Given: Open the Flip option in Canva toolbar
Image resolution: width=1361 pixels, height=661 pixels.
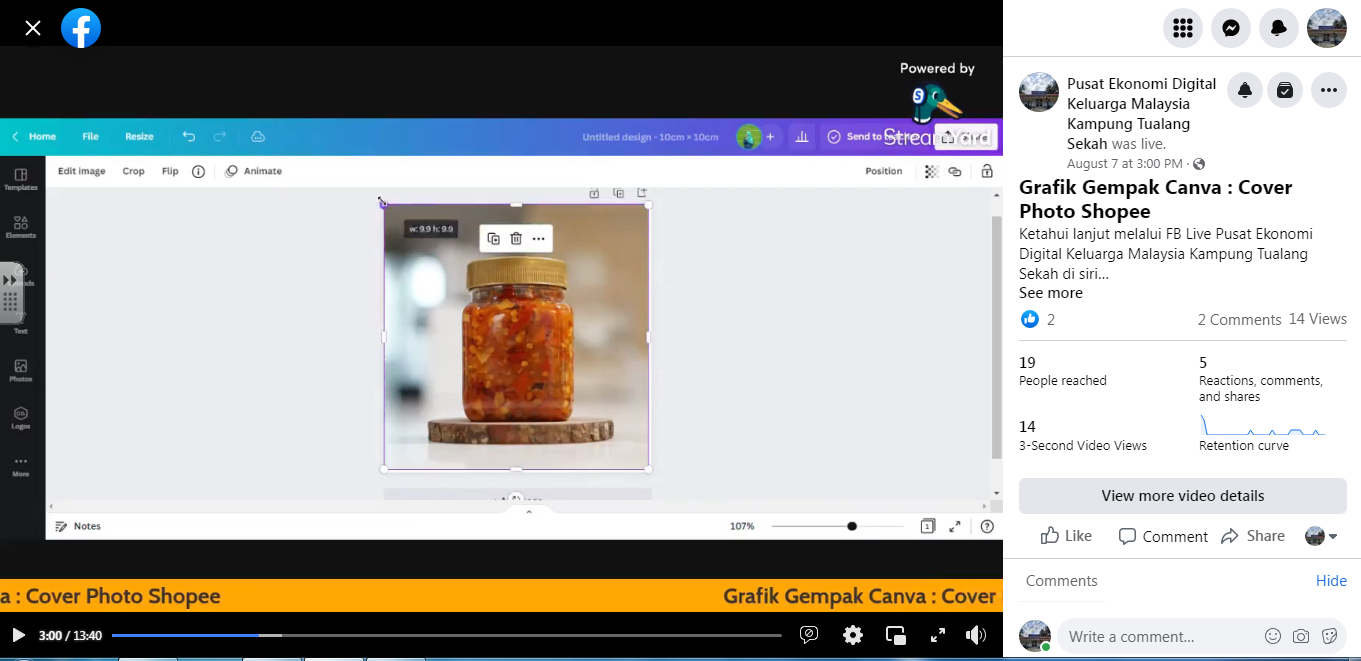Looking at the screenshot, I should pos(170,171).
